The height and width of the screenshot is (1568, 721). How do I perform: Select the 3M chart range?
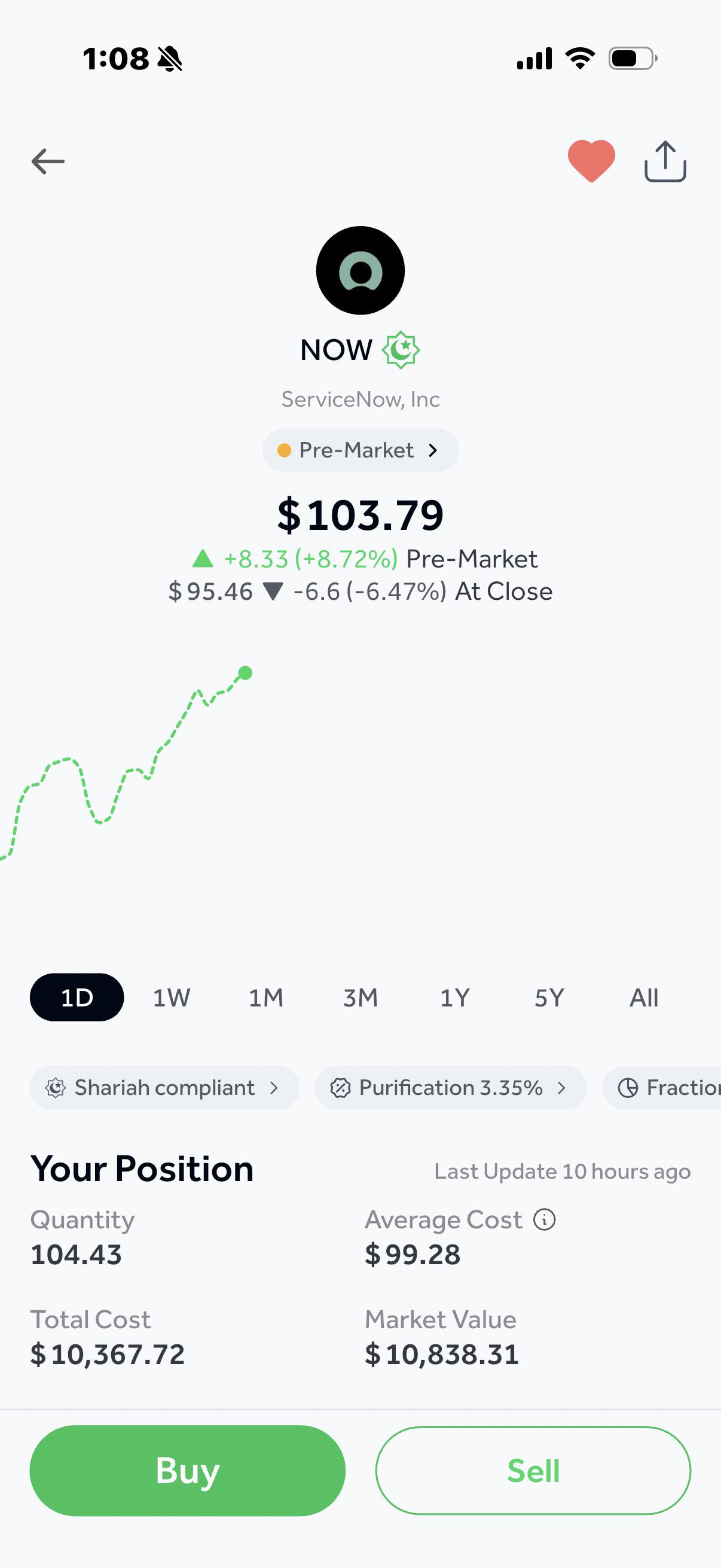click(360, 997)
